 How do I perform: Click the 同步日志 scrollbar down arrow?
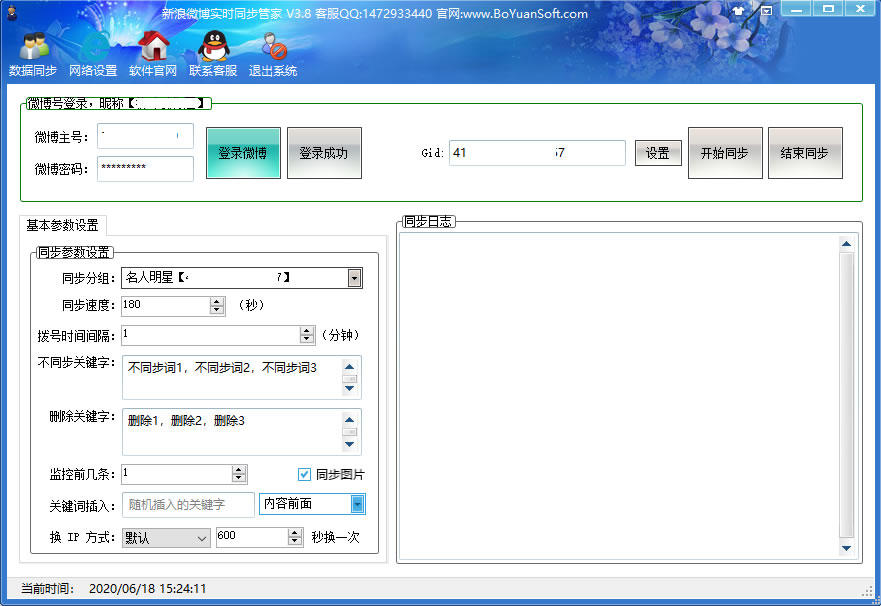click(x=846, y=548)
